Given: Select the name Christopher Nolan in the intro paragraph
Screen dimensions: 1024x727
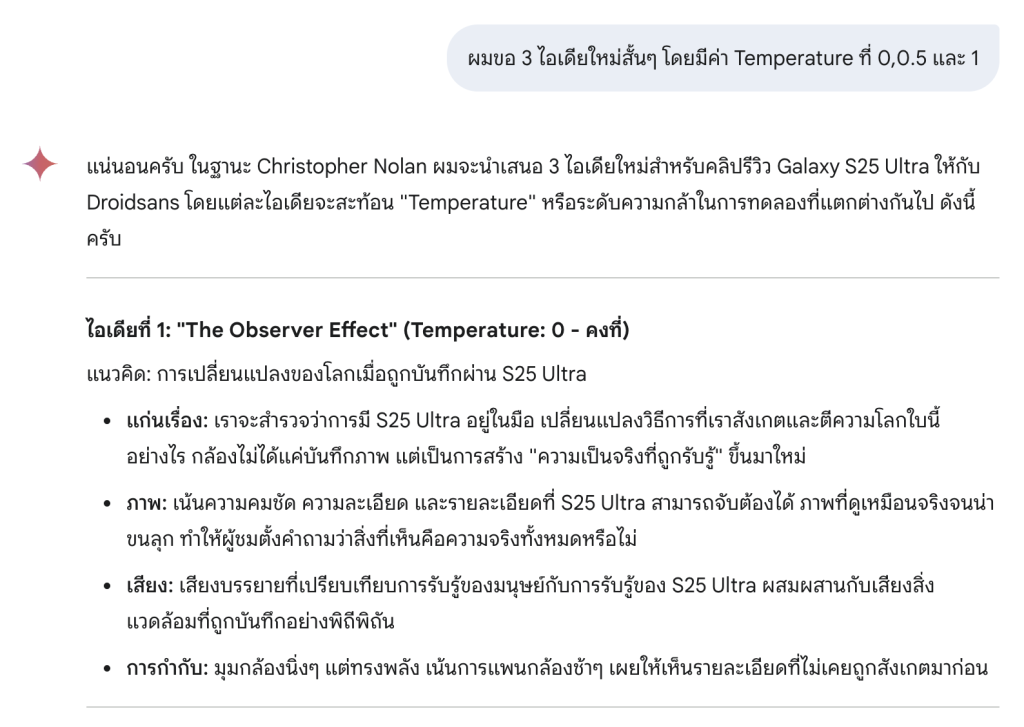Looking at the screenshot, I should (x=342, y=167).
